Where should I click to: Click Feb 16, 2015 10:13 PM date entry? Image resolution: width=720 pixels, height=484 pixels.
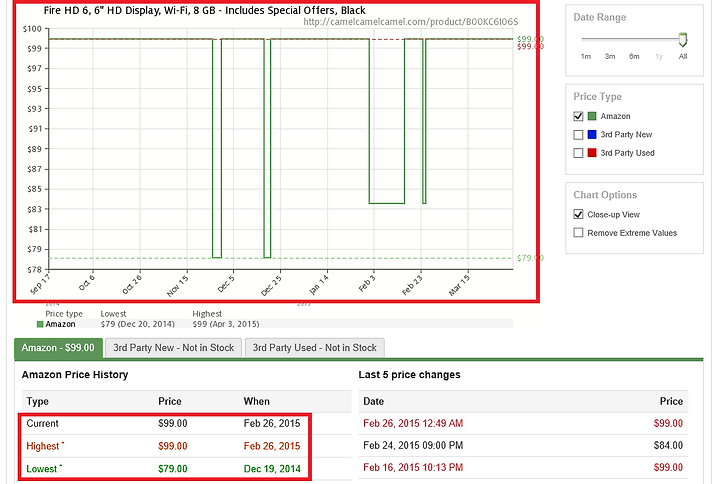point(413,467)
